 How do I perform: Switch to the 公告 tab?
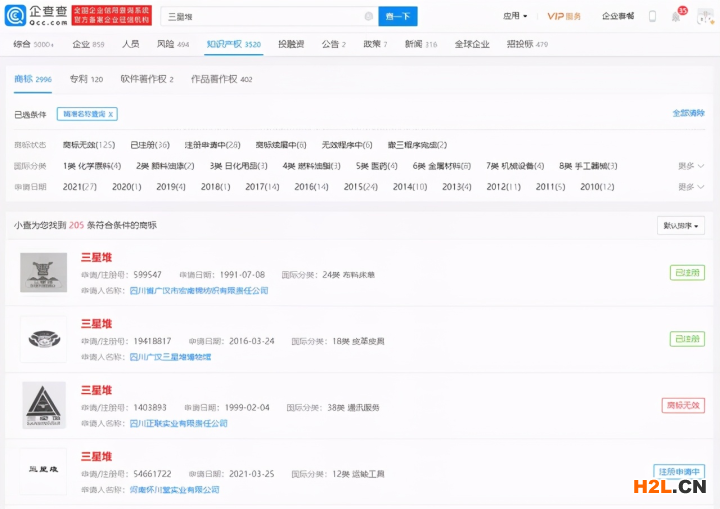(333, 44)
